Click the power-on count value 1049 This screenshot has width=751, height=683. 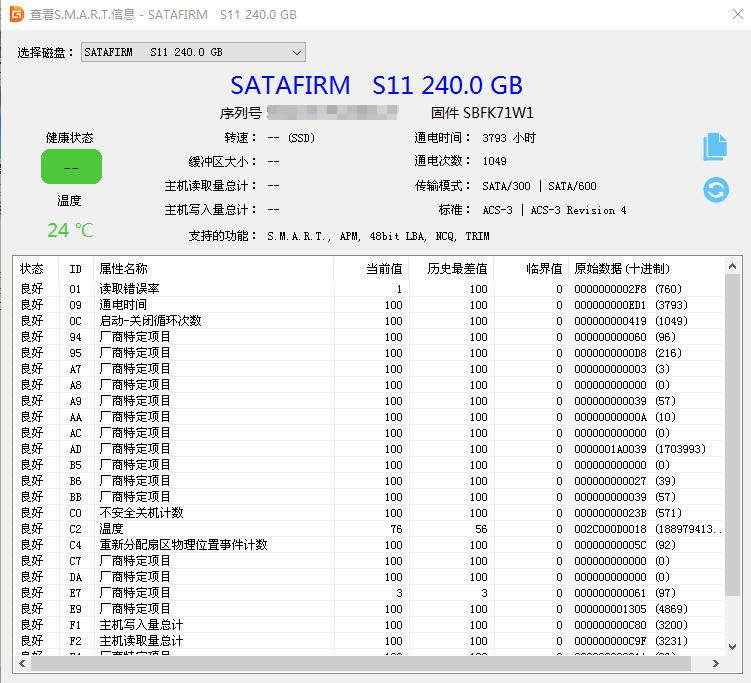point(494,161)
